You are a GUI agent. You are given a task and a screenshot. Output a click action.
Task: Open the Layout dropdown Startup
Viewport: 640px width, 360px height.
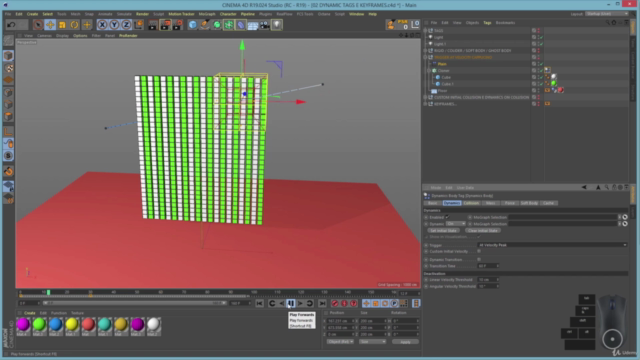point(607,14)
